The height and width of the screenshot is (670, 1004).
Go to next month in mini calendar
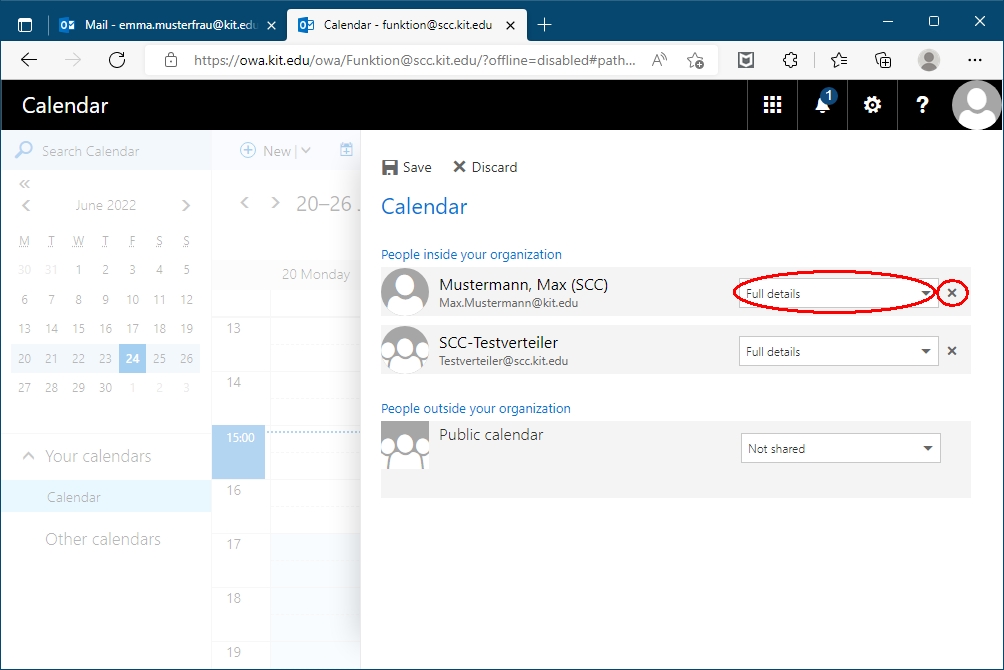point(186,206)
